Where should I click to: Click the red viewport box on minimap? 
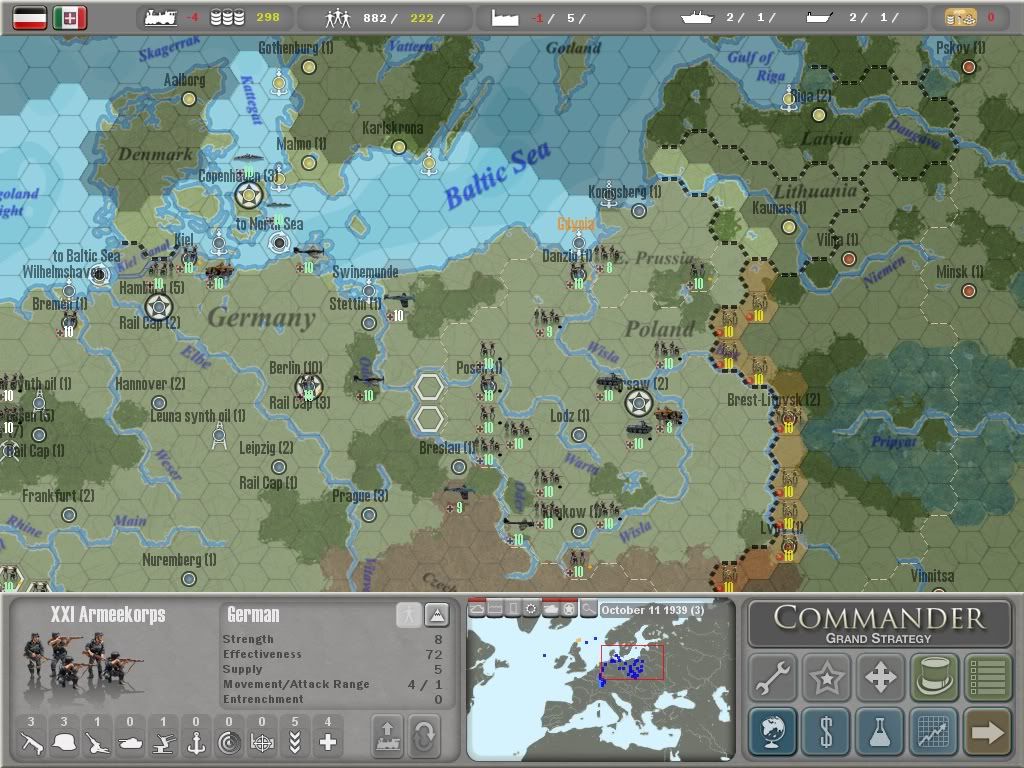632,662
